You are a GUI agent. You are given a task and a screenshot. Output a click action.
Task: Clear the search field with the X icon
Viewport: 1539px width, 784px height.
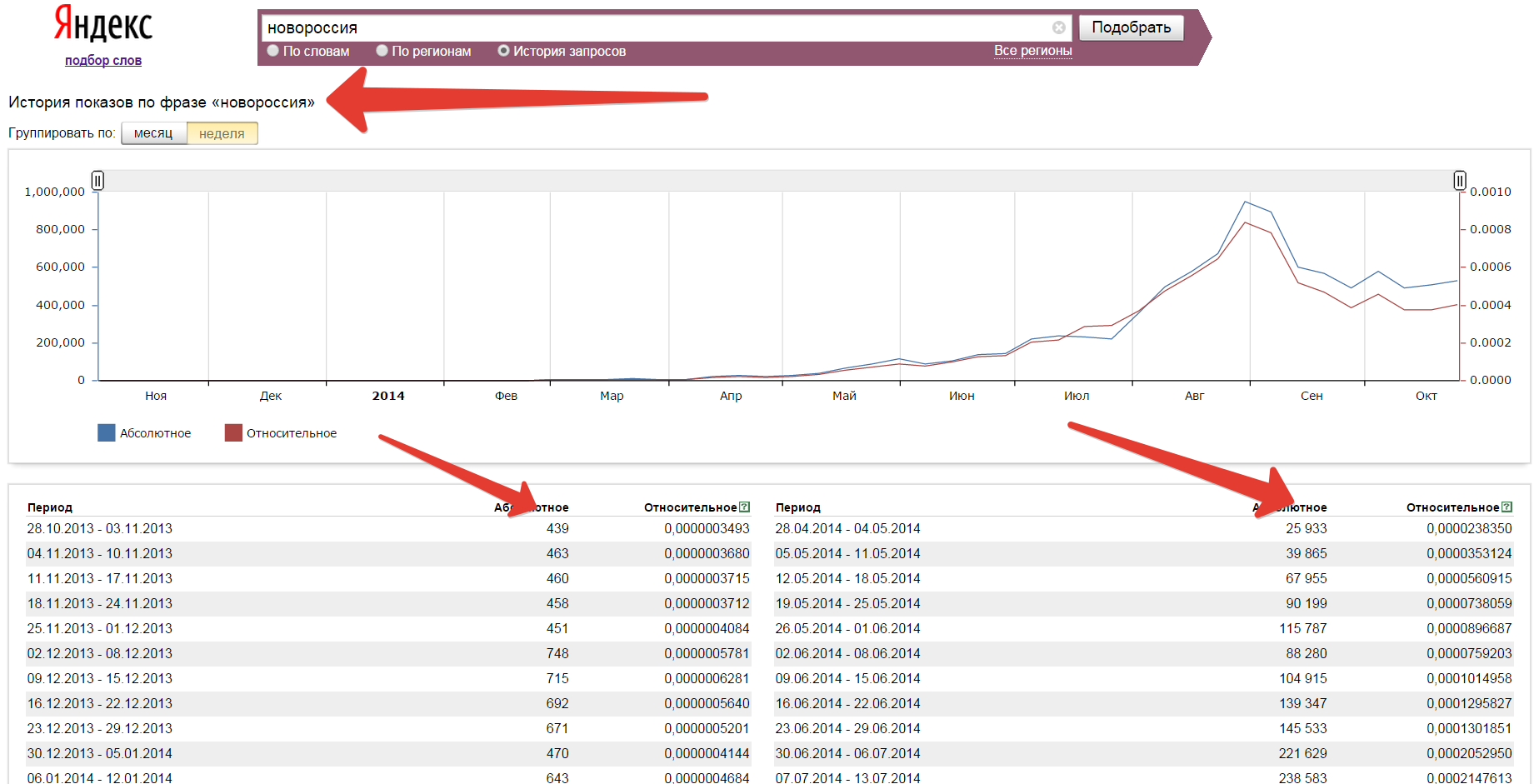point(1058,27)
